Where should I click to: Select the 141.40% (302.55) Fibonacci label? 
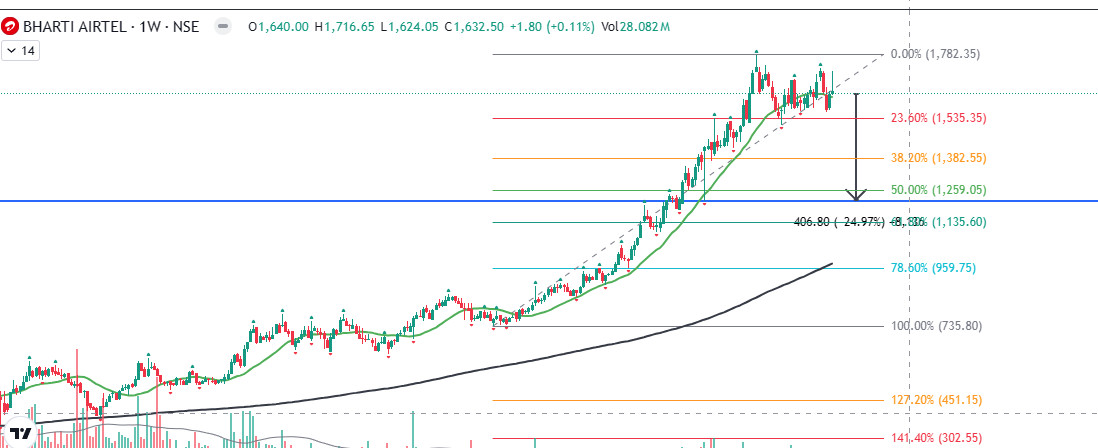(x=936, y=439)
